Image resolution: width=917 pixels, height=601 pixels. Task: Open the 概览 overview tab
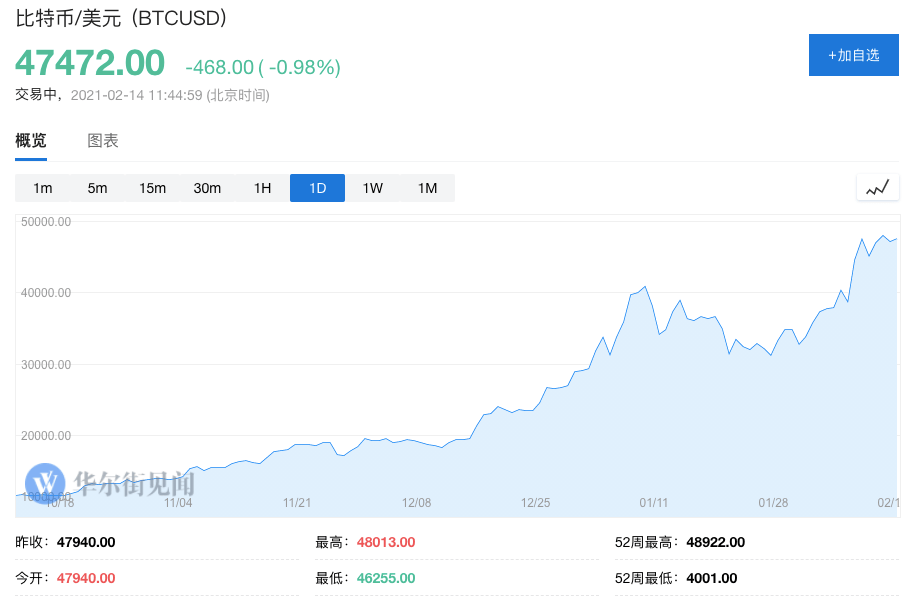[31, 141]
